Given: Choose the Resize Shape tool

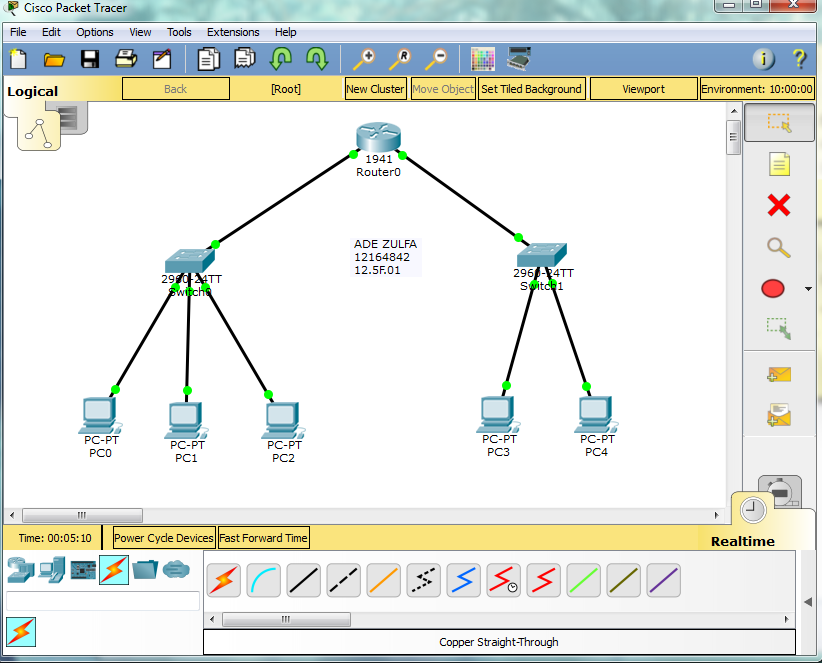Looking at the screenshot, I should pyautogui.click(x=778, y=328).
